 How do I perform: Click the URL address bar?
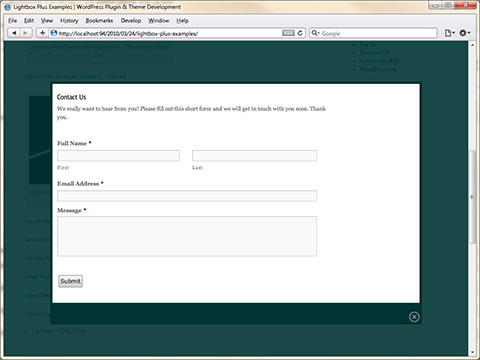170,33
